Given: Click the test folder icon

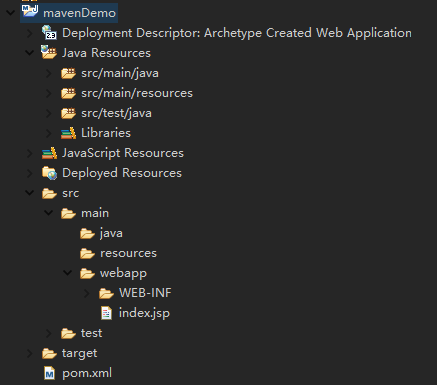Looking at the screenshot, I should coord(68,333).
